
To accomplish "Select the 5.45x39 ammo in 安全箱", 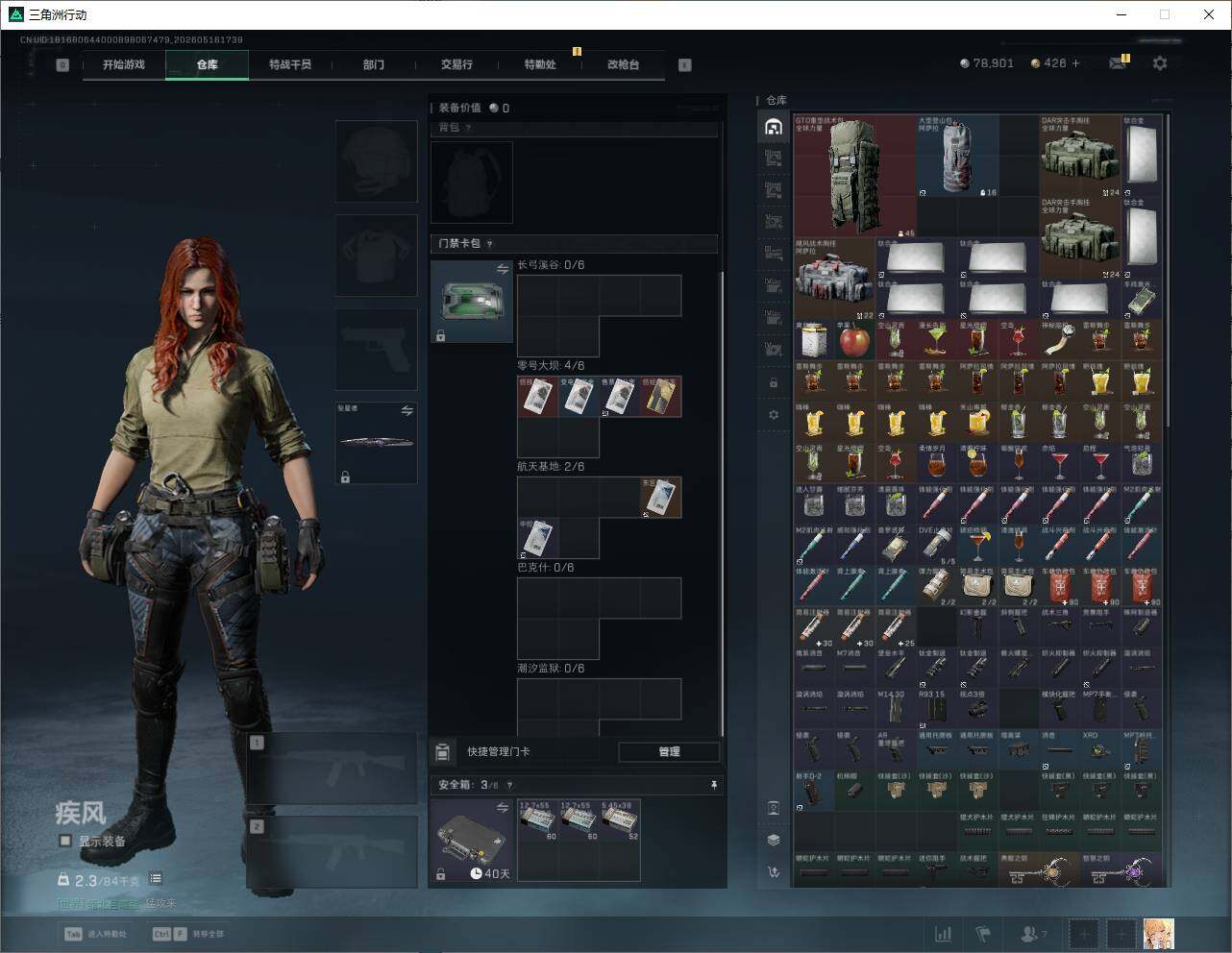I will pos(620,819).
